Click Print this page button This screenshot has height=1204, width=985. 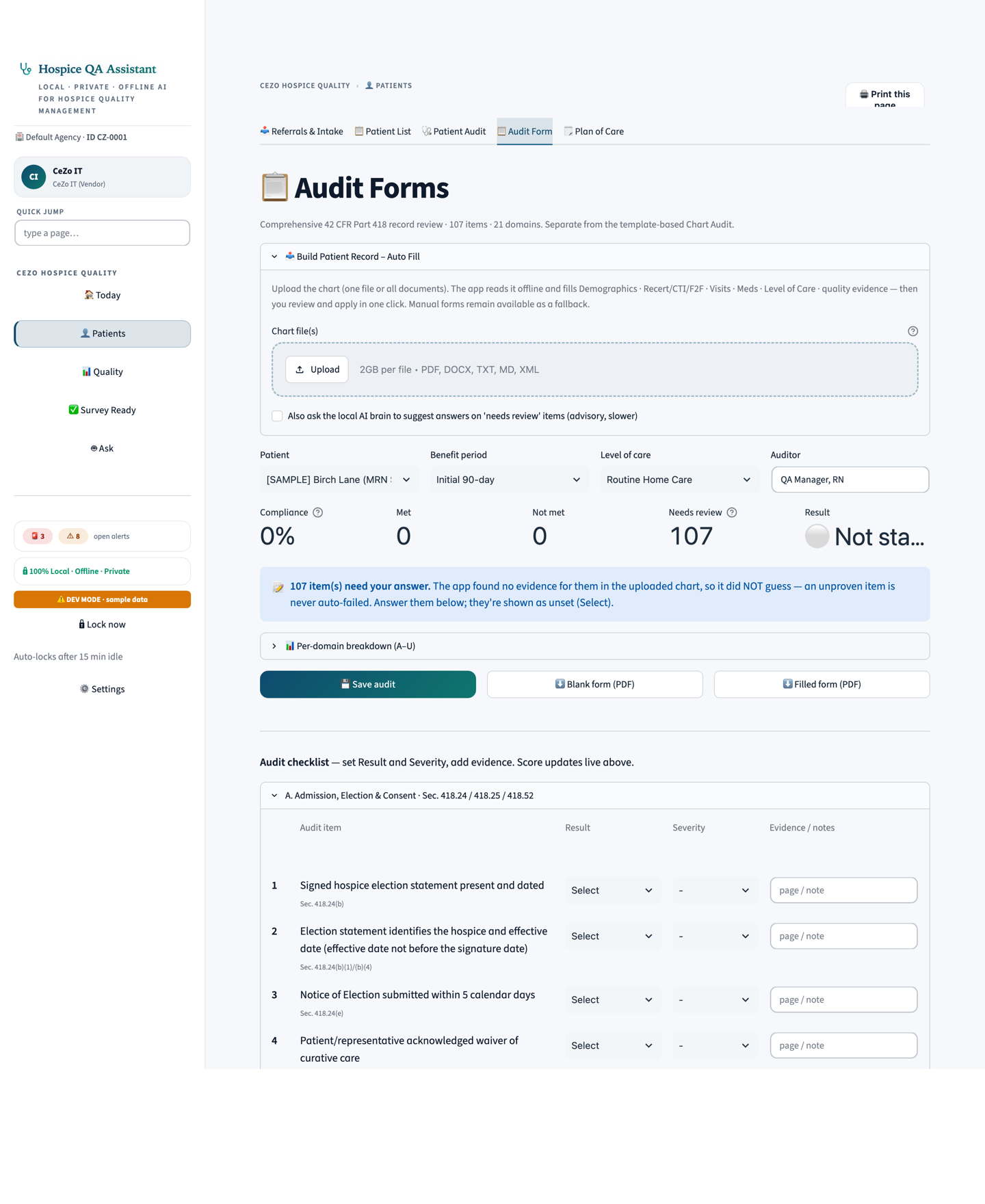(884, 95)
